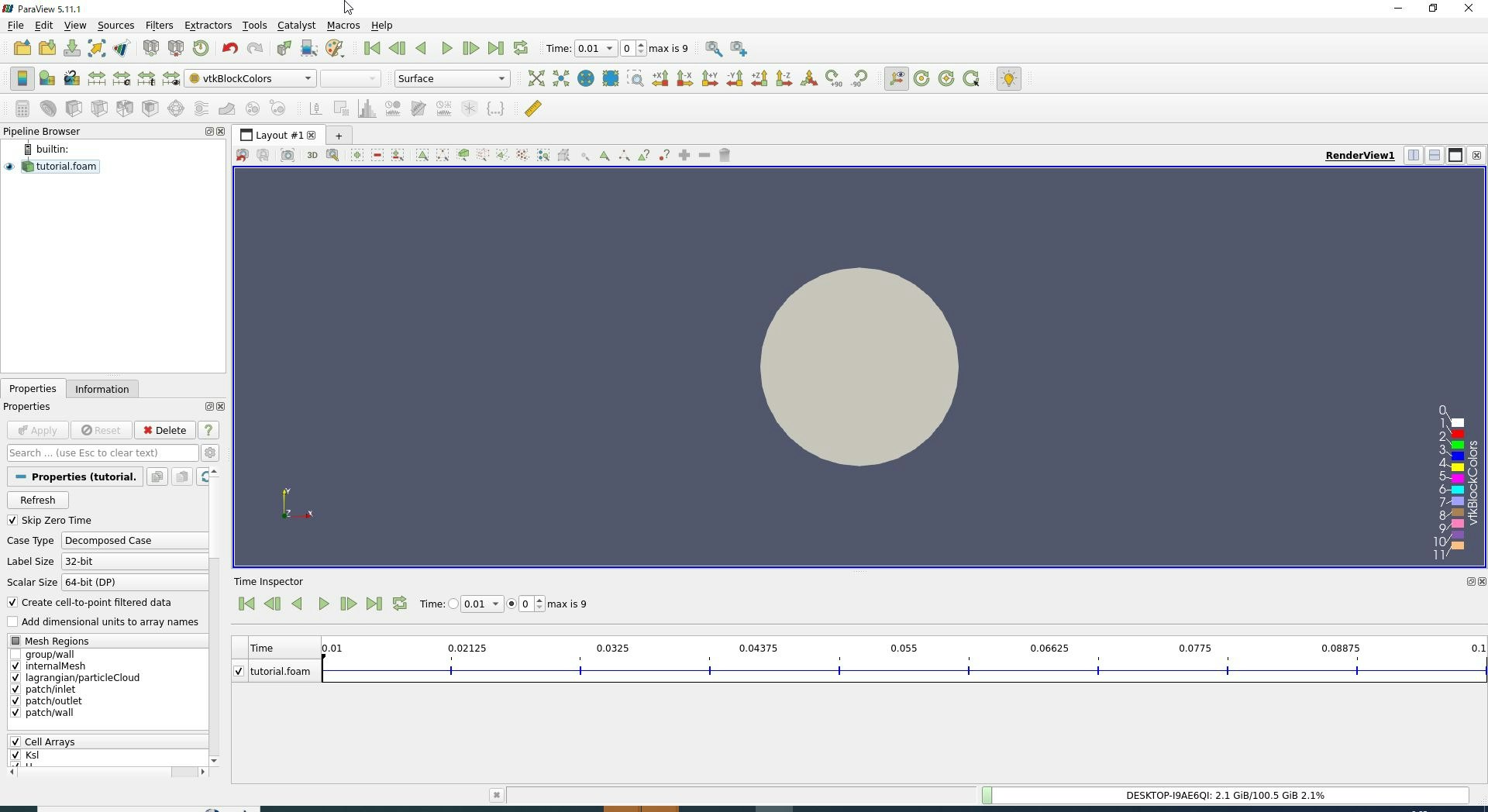Toggle visibility eye for tutorial.foam
This screenshot has height=812, width=1488.
10,167
